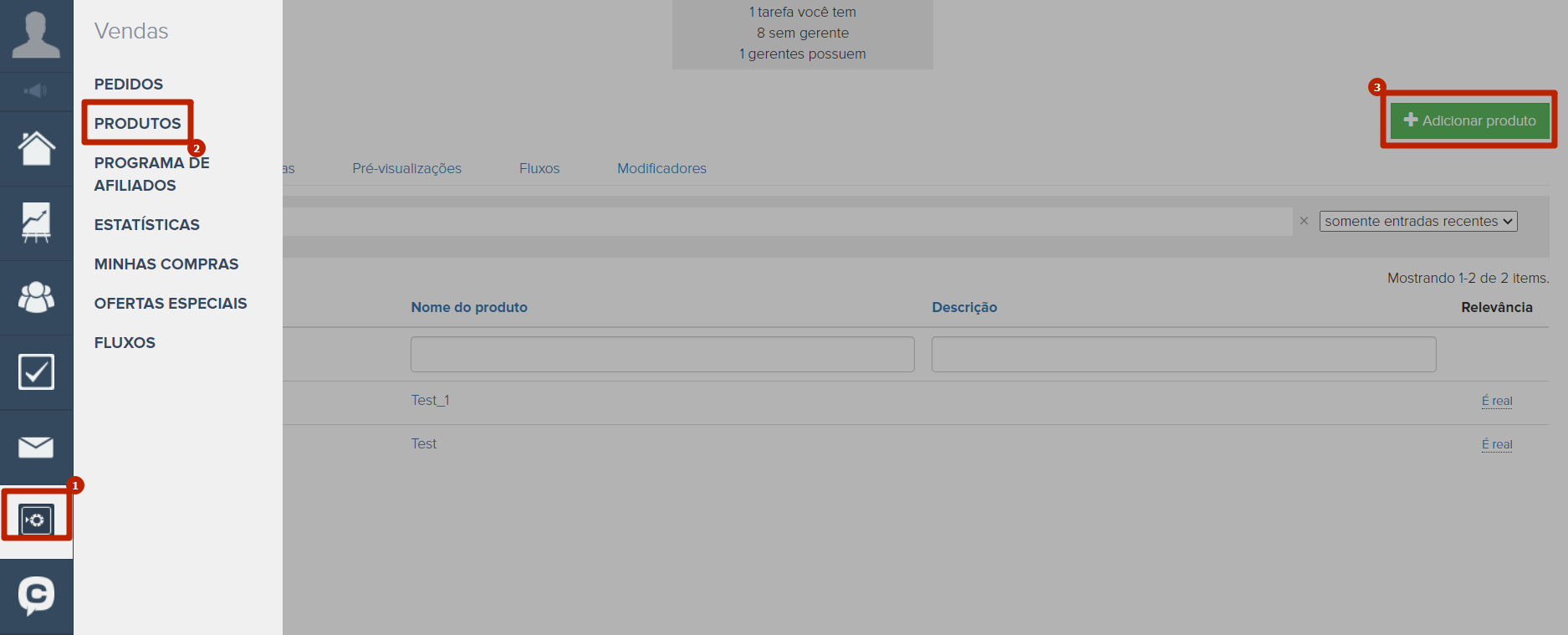Image resolution: width=1568 pixels, height=635 pixels.
Task: Click the Descrição filter input field
Action: click(x=1183, y=354)
